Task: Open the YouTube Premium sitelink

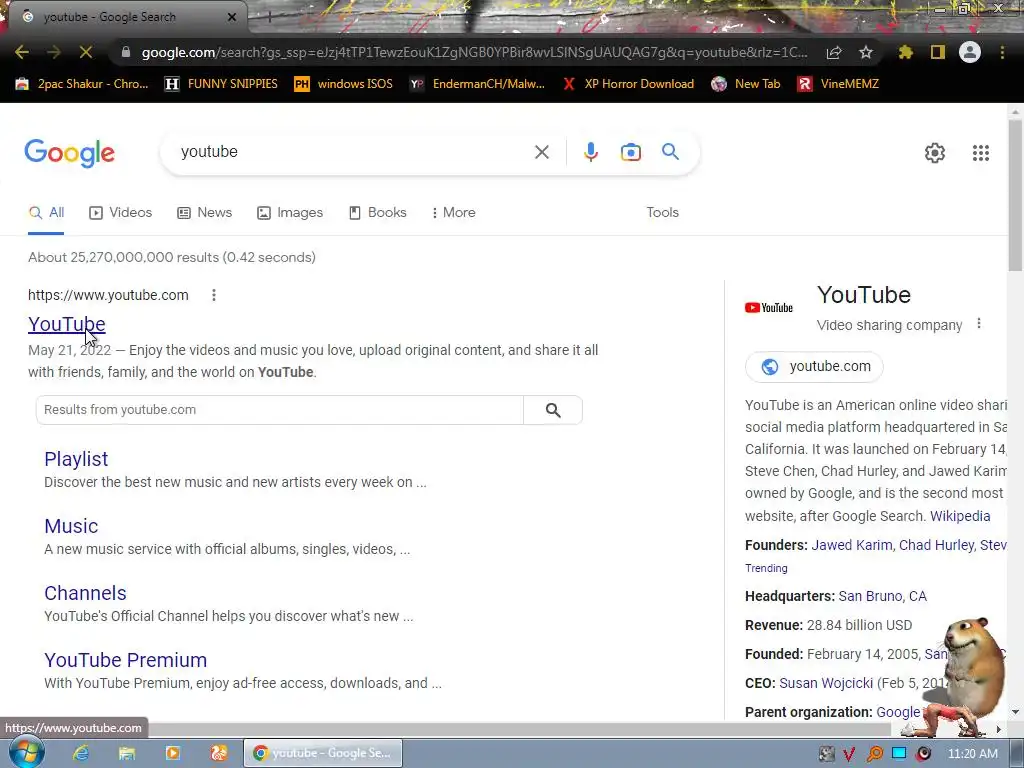Action: [x=125, y=660]
